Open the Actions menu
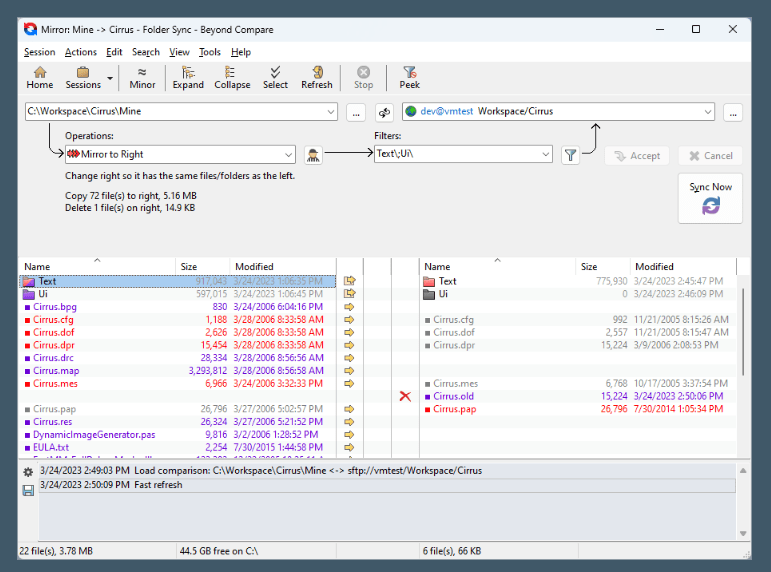771x572 pixels. tap(81, 52)
